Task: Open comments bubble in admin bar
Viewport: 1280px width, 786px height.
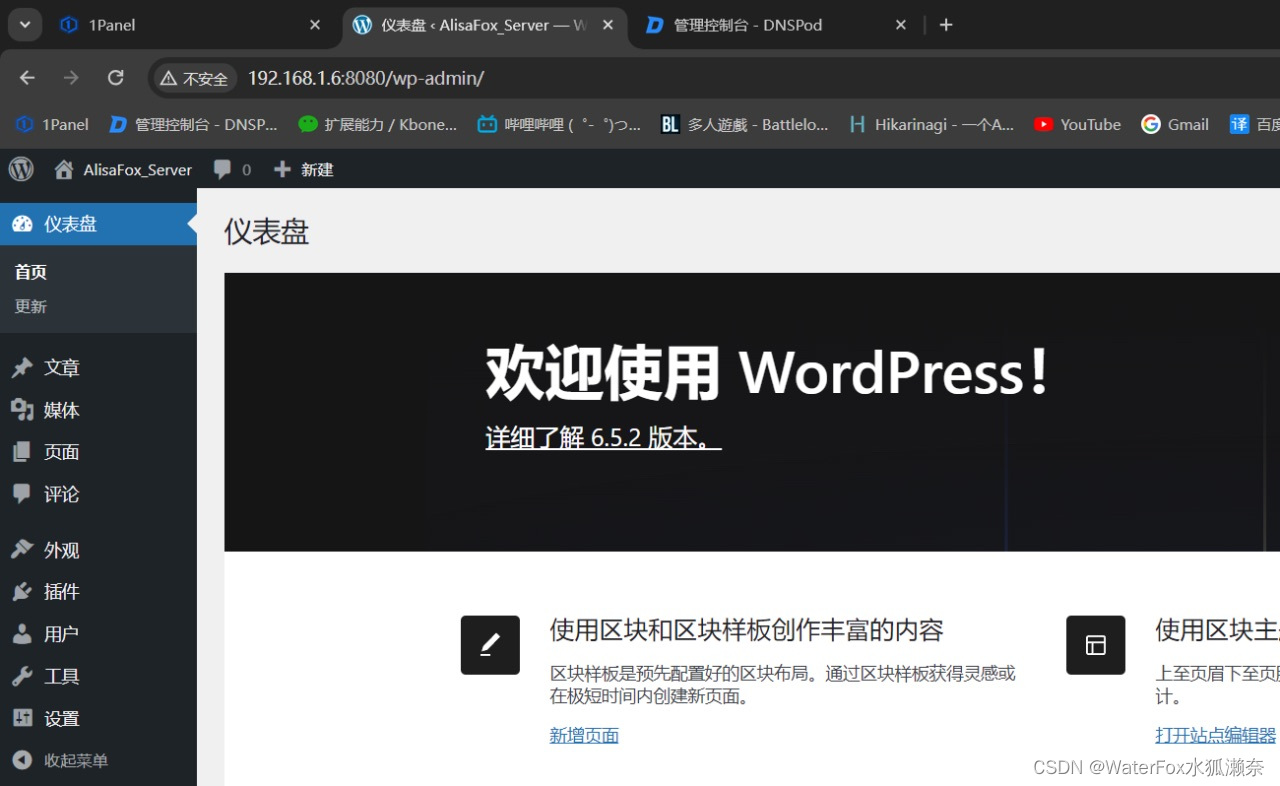Action: 232,169
